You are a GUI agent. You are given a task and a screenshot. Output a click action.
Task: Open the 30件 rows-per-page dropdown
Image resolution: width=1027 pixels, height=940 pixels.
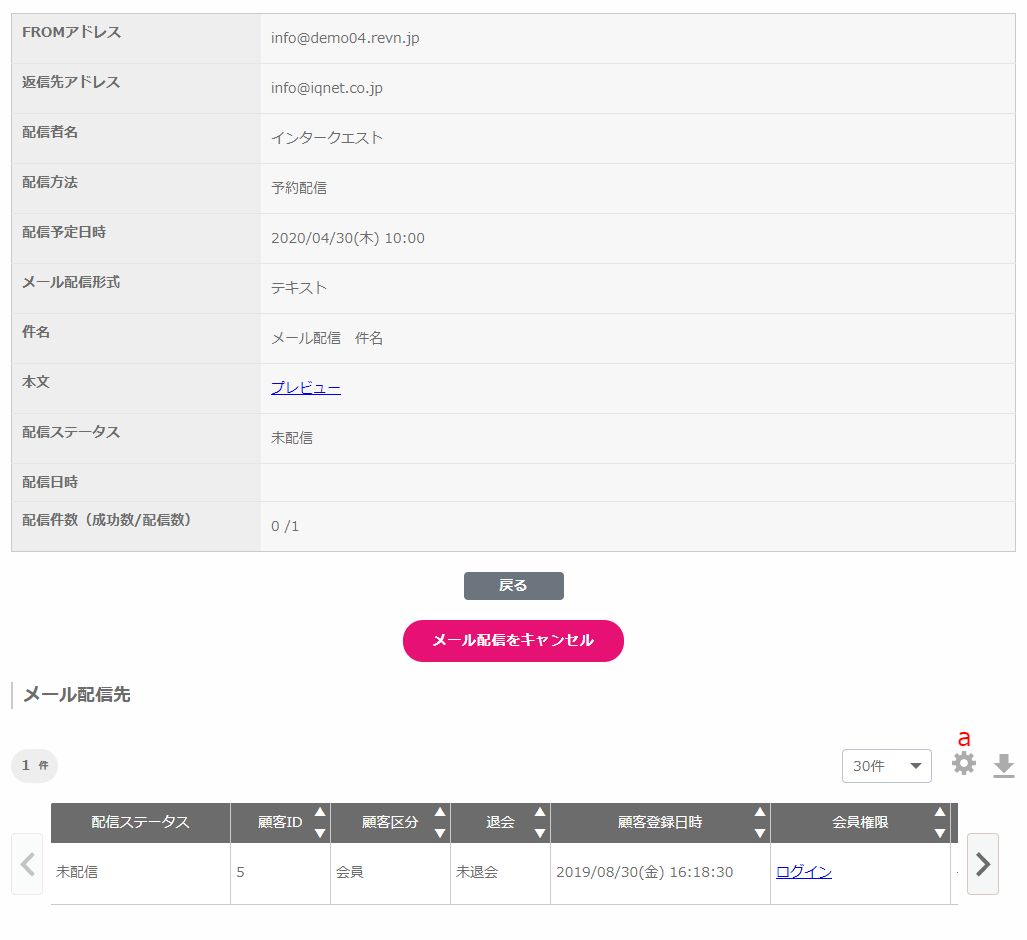886,766
